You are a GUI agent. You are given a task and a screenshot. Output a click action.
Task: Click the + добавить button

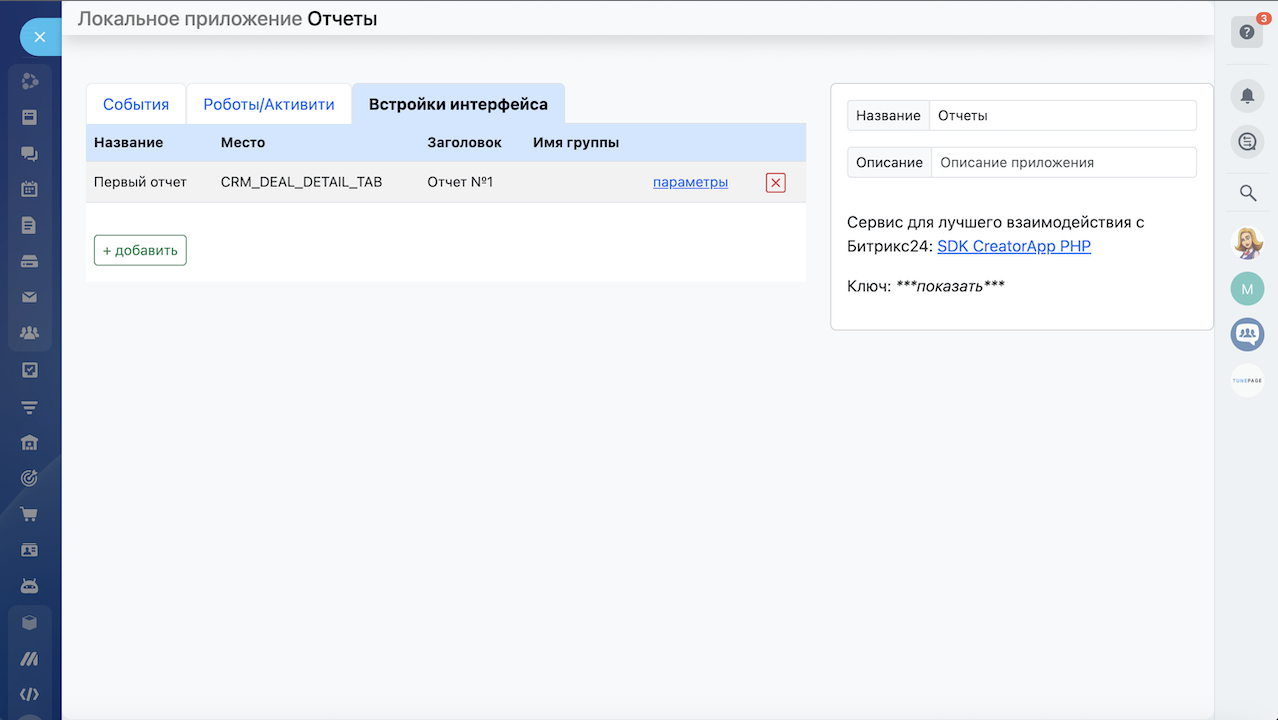click(140, 250)
